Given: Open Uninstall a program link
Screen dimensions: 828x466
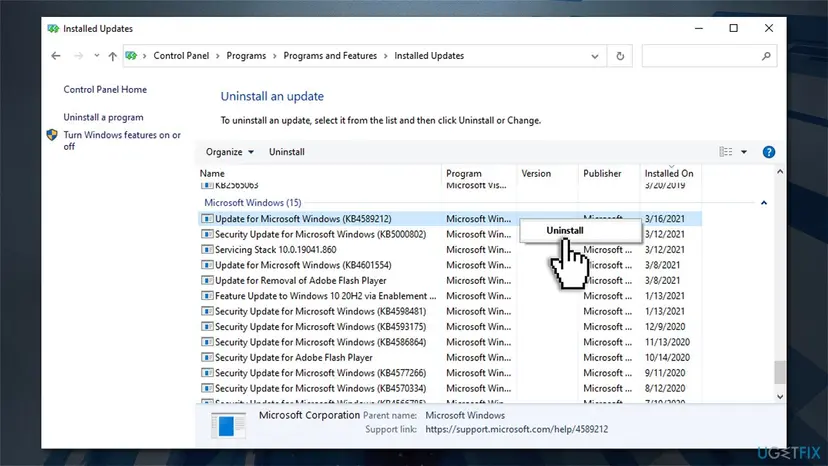Looking at the screenshot, I should 104,117.
